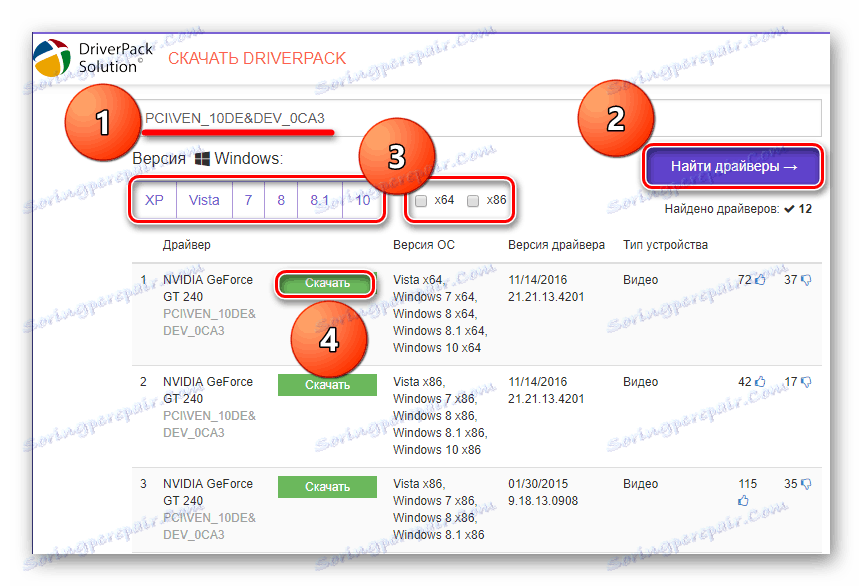Viewport: 862px width, 586px height.
Task: Click NVIDIA GeForce GT 240 name in row 2
Action: (208, 390)
